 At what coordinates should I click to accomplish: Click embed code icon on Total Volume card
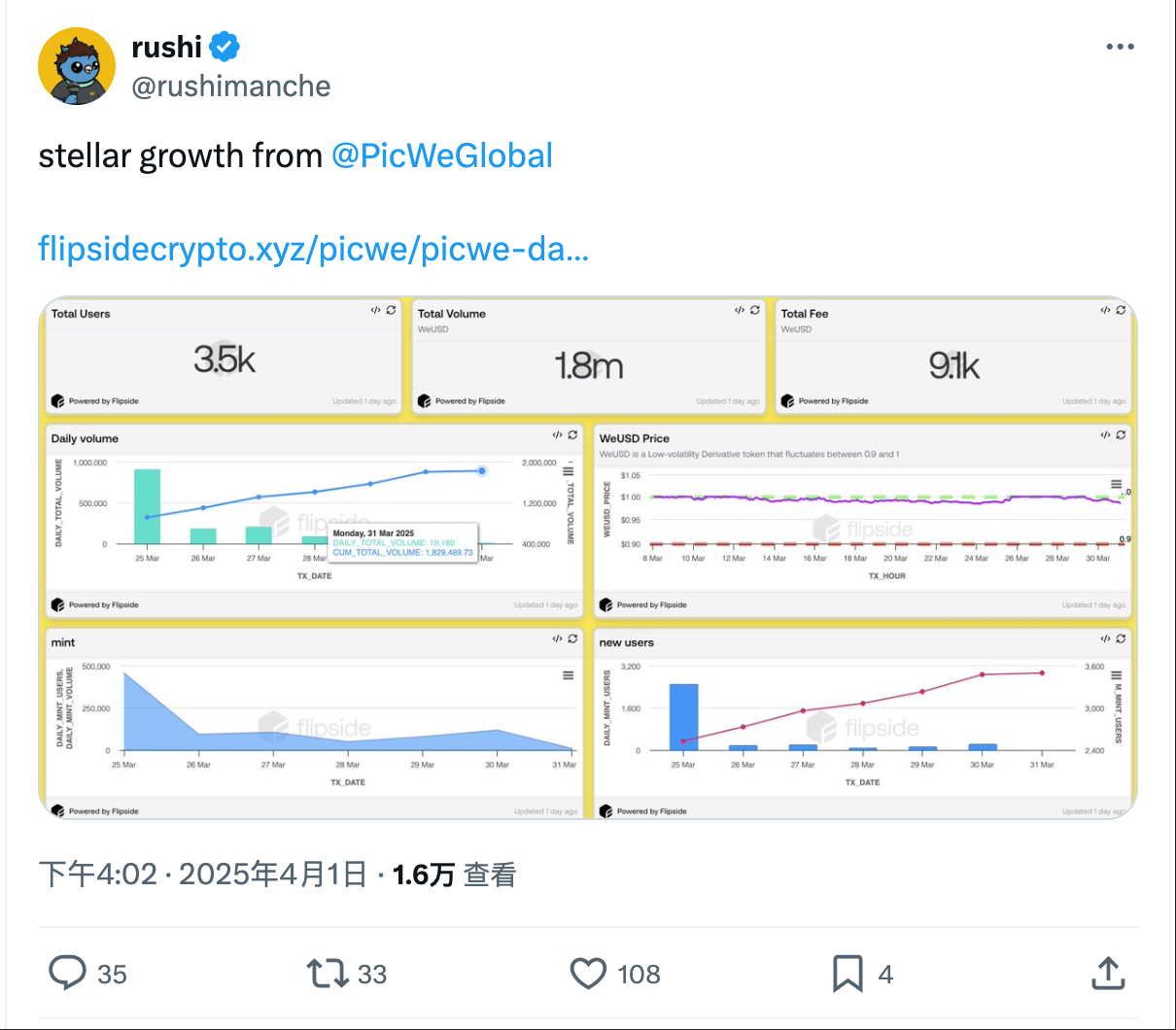coord(740,310)
